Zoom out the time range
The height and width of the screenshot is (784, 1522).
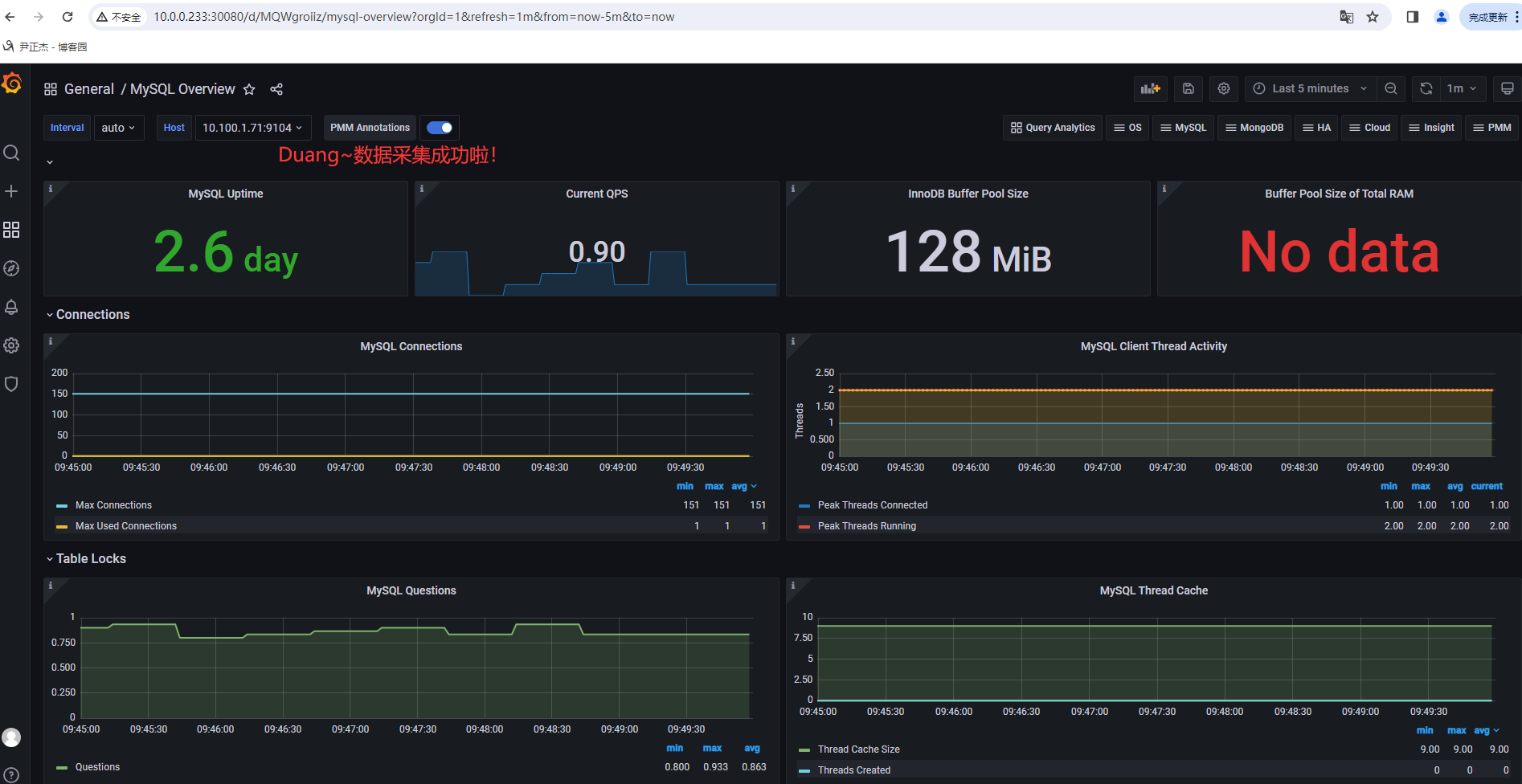click(1391, 88)
